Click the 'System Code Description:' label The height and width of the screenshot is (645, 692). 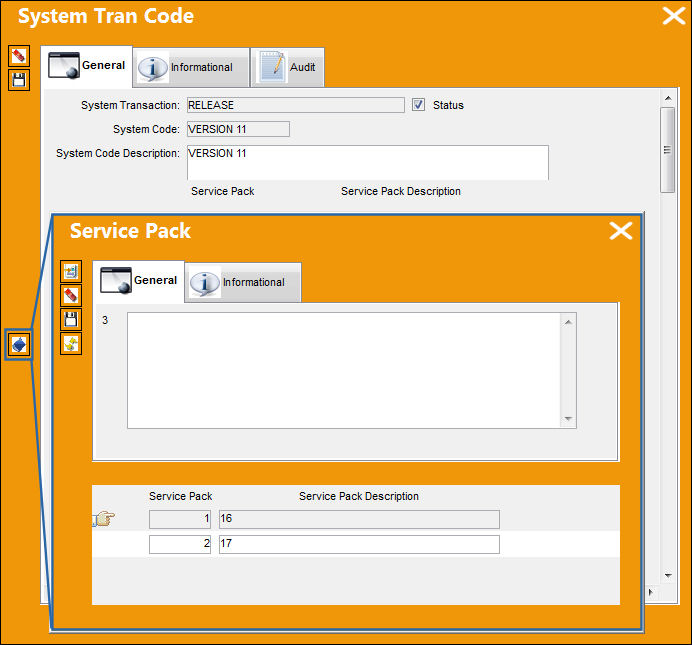pyautogui.click(x=118, y=153)
